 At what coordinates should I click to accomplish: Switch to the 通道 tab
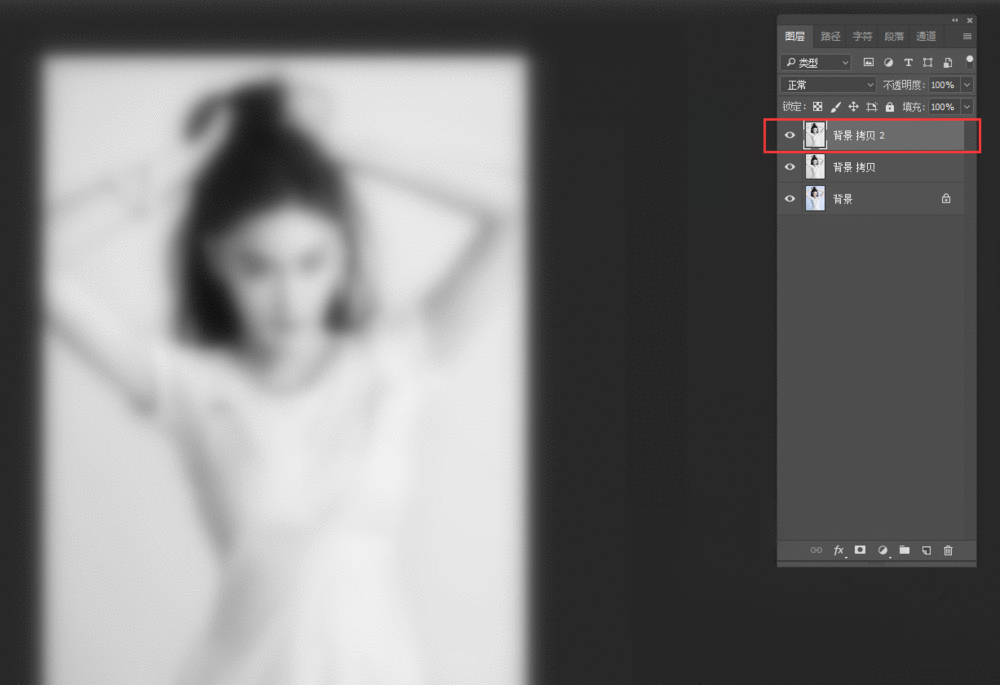925,35
